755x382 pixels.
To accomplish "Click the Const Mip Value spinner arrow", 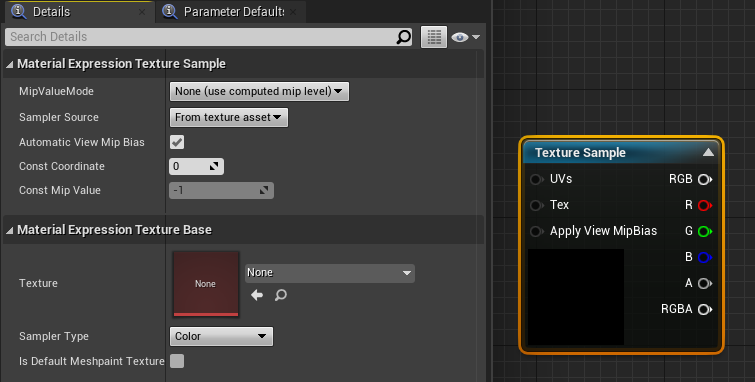I will [264, 190].
